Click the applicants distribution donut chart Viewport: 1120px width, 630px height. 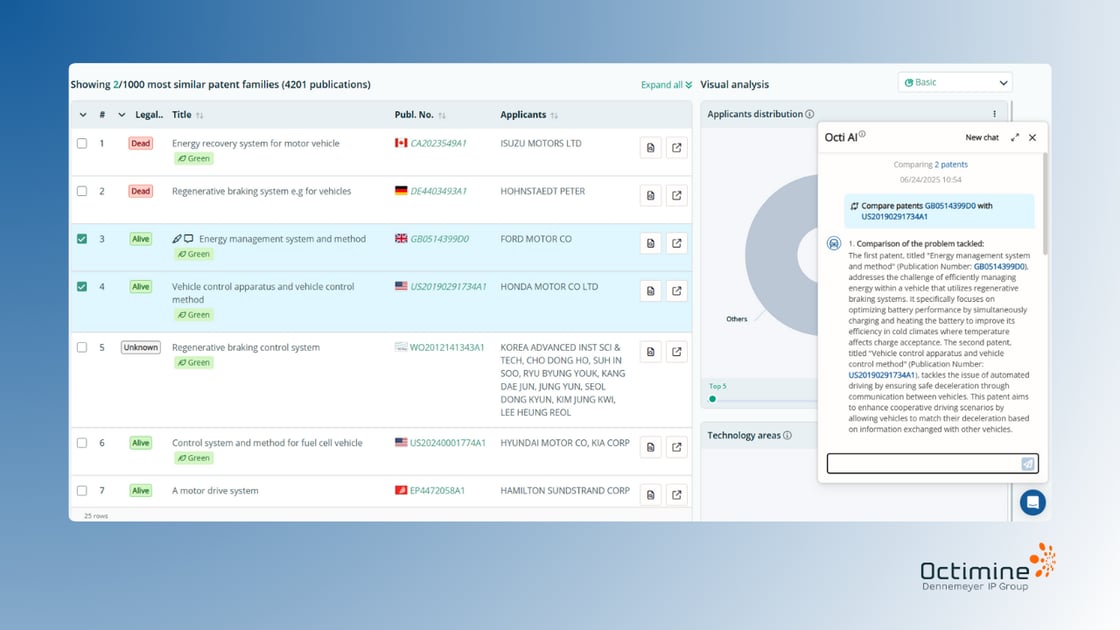pyautogui.click(x=781, y=255)
